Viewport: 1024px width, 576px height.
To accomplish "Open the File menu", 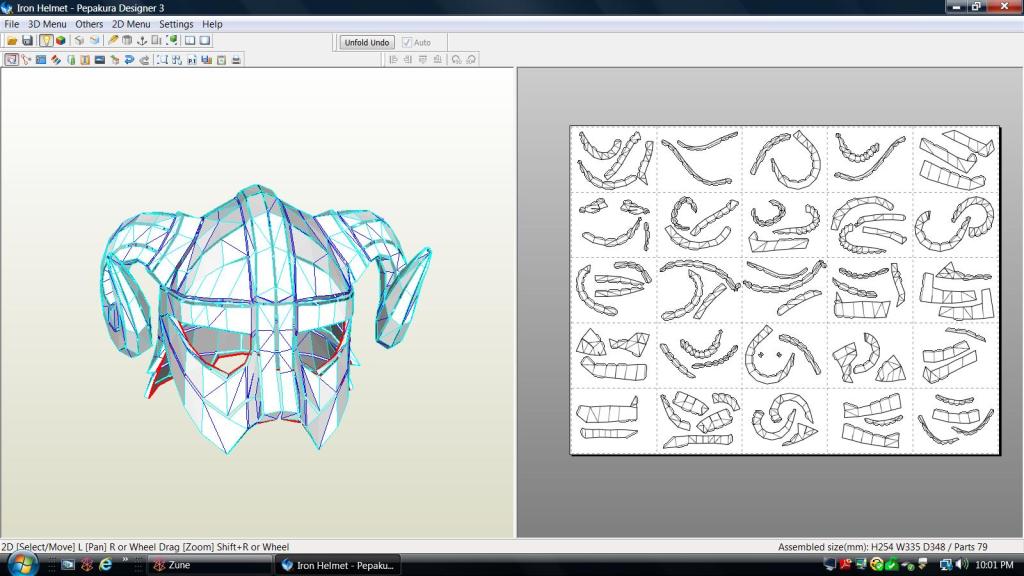I will (x=12, y=24).
